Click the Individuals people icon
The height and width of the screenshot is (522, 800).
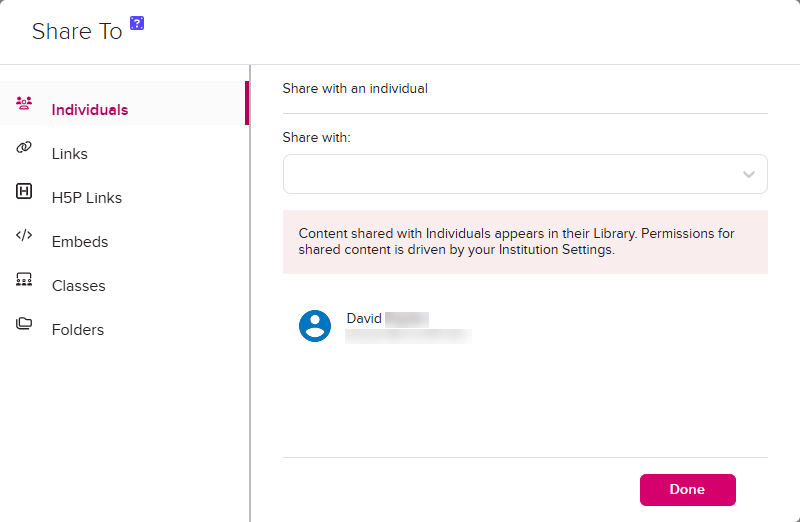pyautogui.click(x=25, y=103)
